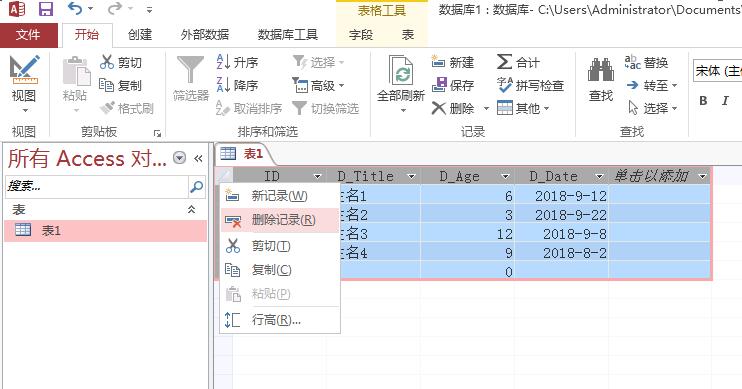This screenshot has width=742, height=389.
Task: Collapse navigation pane with double chevron
Action: 198,159
